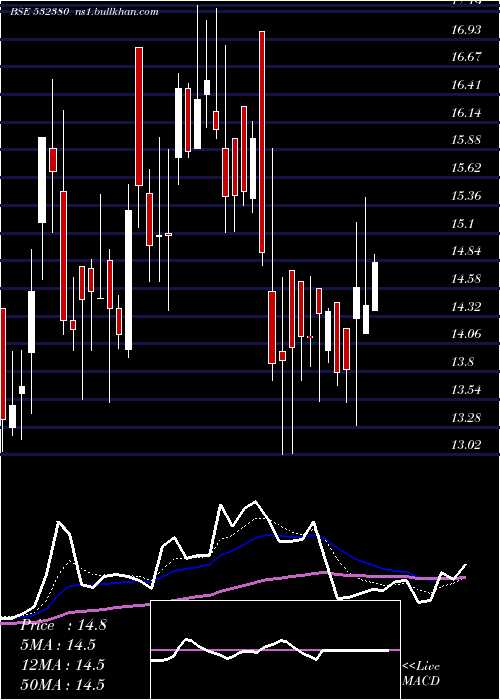Click the 50MA : 14.5 legend entry

coord(63,684)
